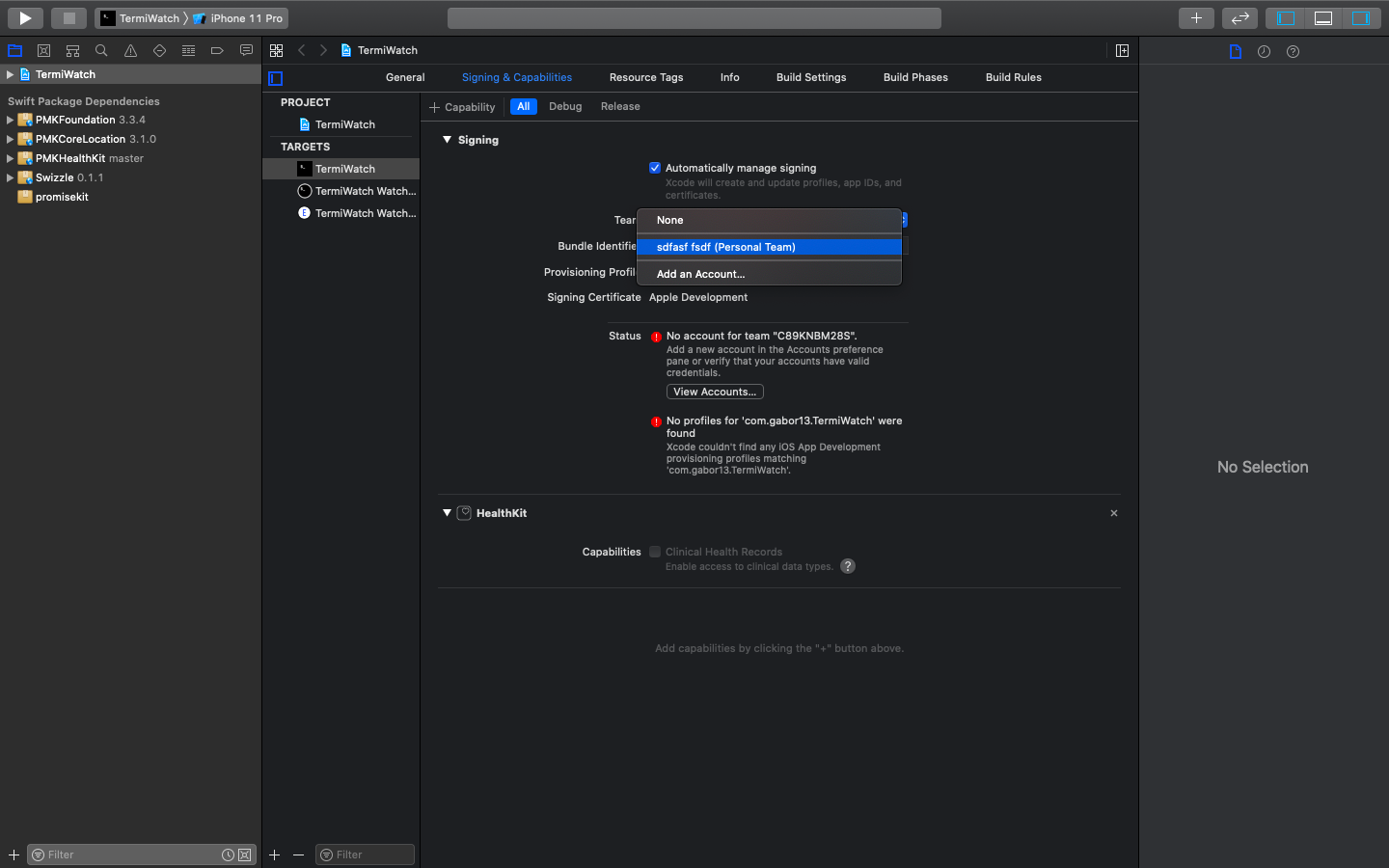Open the Library with plus button
This screenshot has width=1389, height=868.
(x=1196, y=17)
